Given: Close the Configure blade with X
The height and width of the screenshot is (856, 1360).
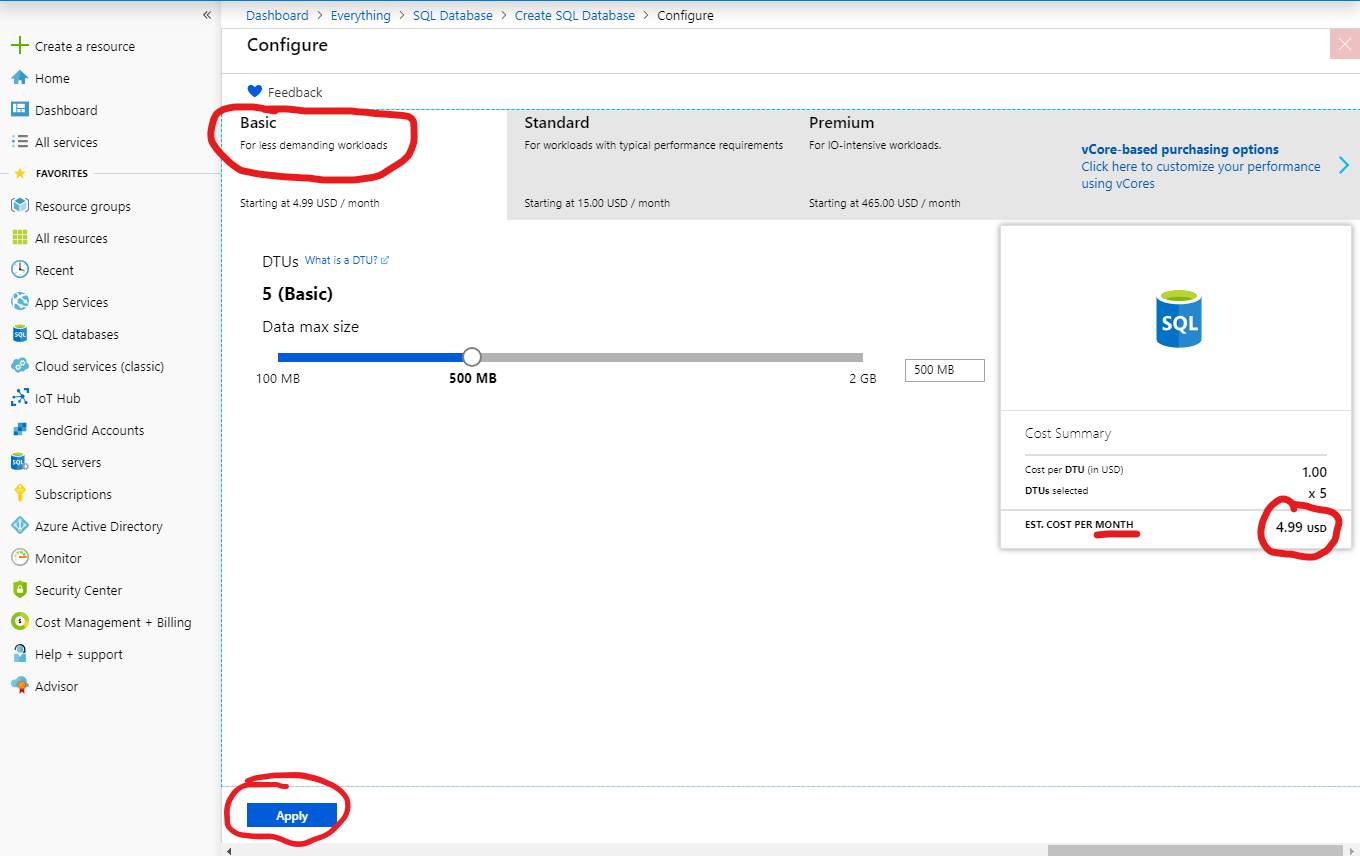Looking at the screenshot, I should tap(1344, 44).
